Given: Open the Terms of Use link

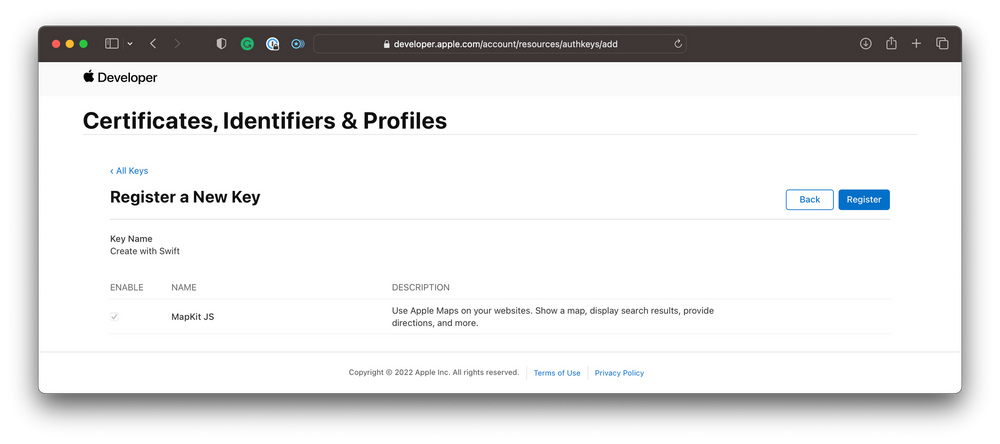Looking at the screenshot, I should coord(557,373).
